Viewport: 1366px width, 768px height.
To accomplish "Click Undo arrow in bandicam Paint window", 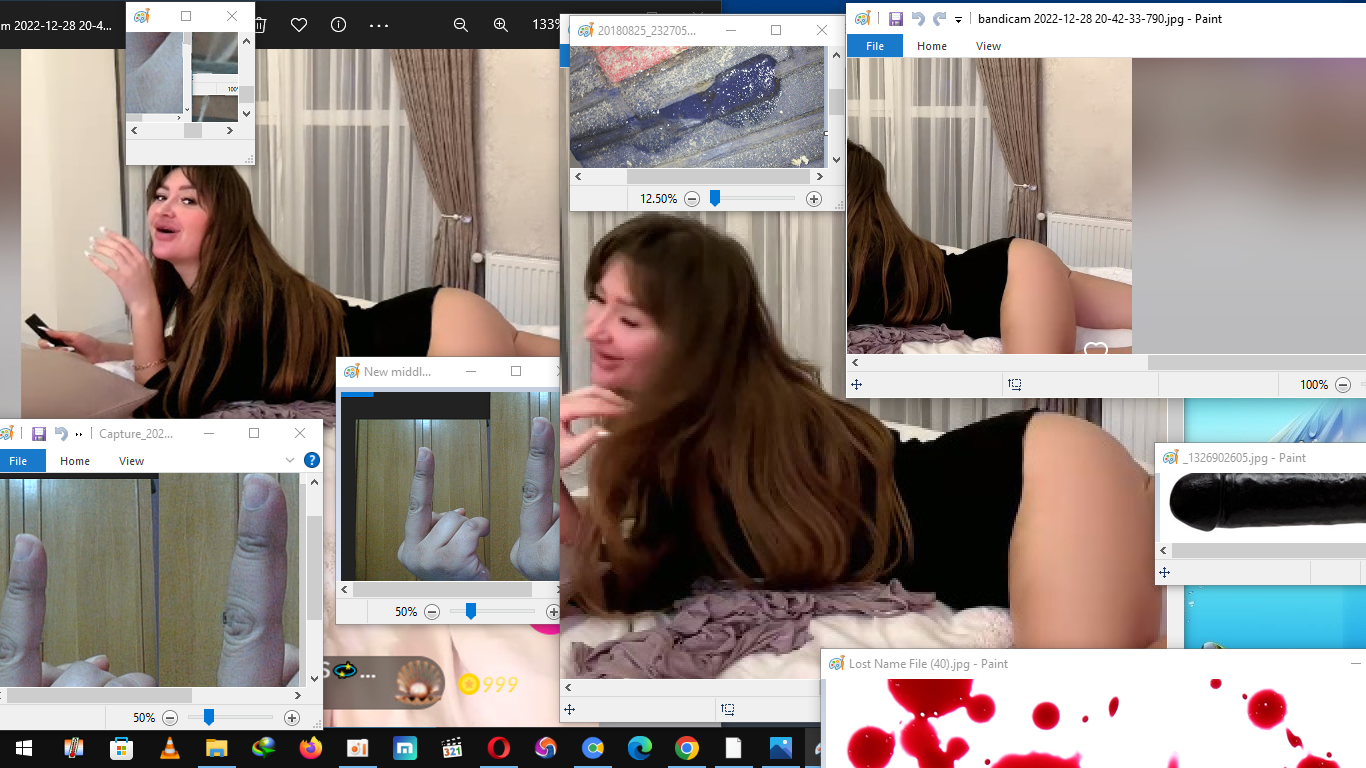I will click(918, 19).
